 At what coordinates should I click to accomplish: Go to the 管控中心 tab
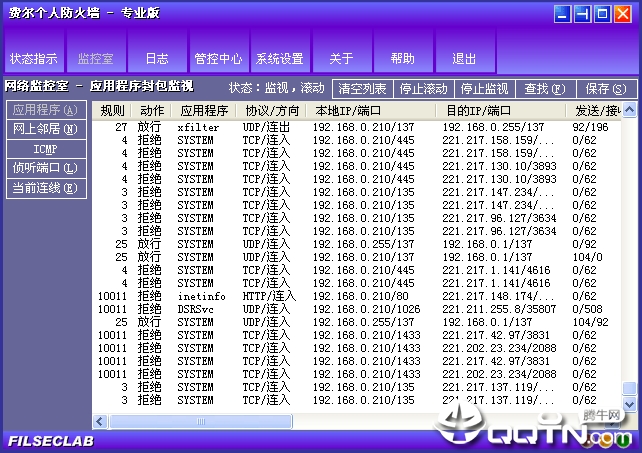point(219,51)
